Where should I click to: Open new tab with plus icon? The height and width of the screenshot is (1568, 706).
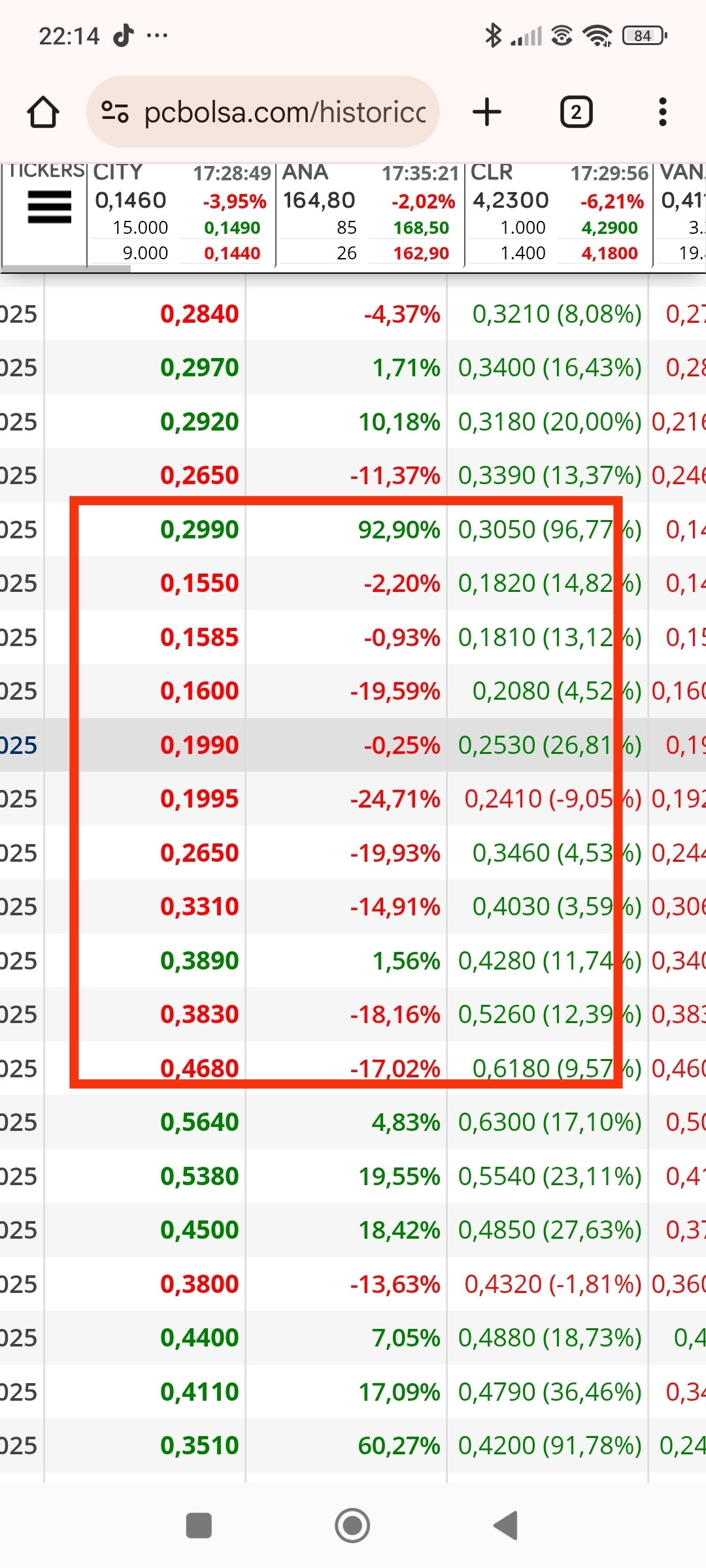click(486, 112)
